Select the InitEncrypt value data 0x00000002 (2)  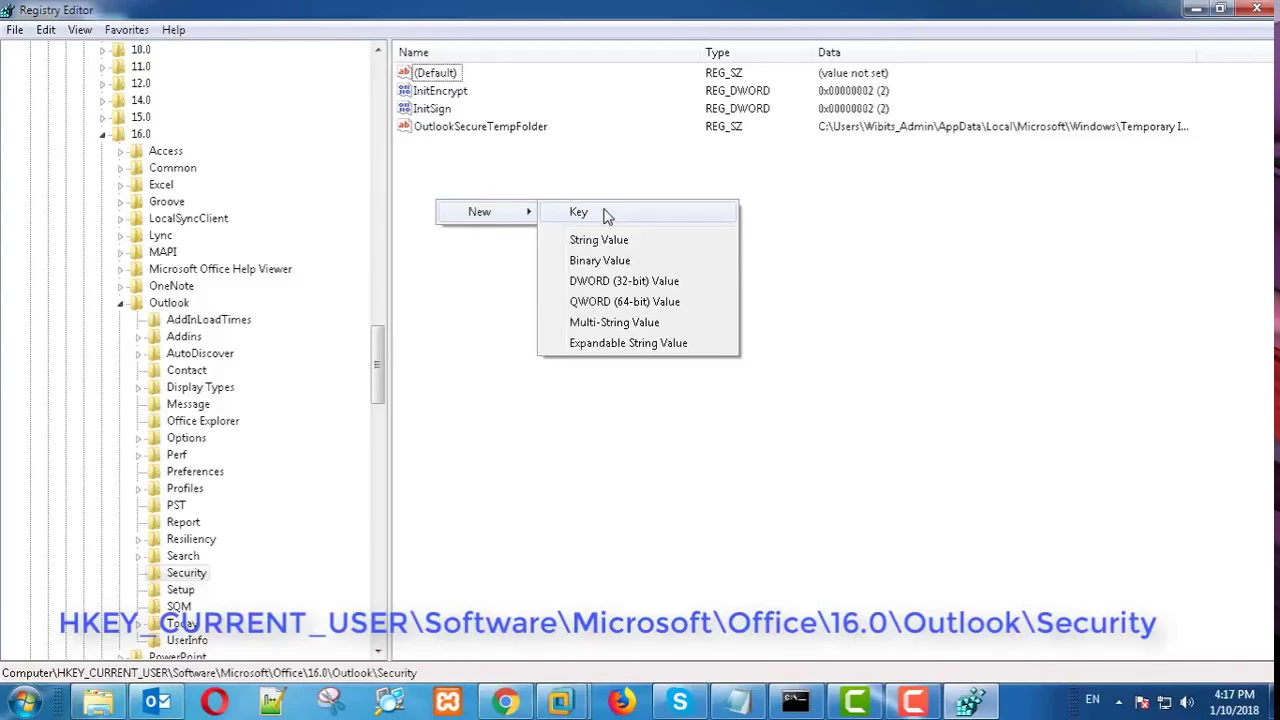tap(853, 90)
